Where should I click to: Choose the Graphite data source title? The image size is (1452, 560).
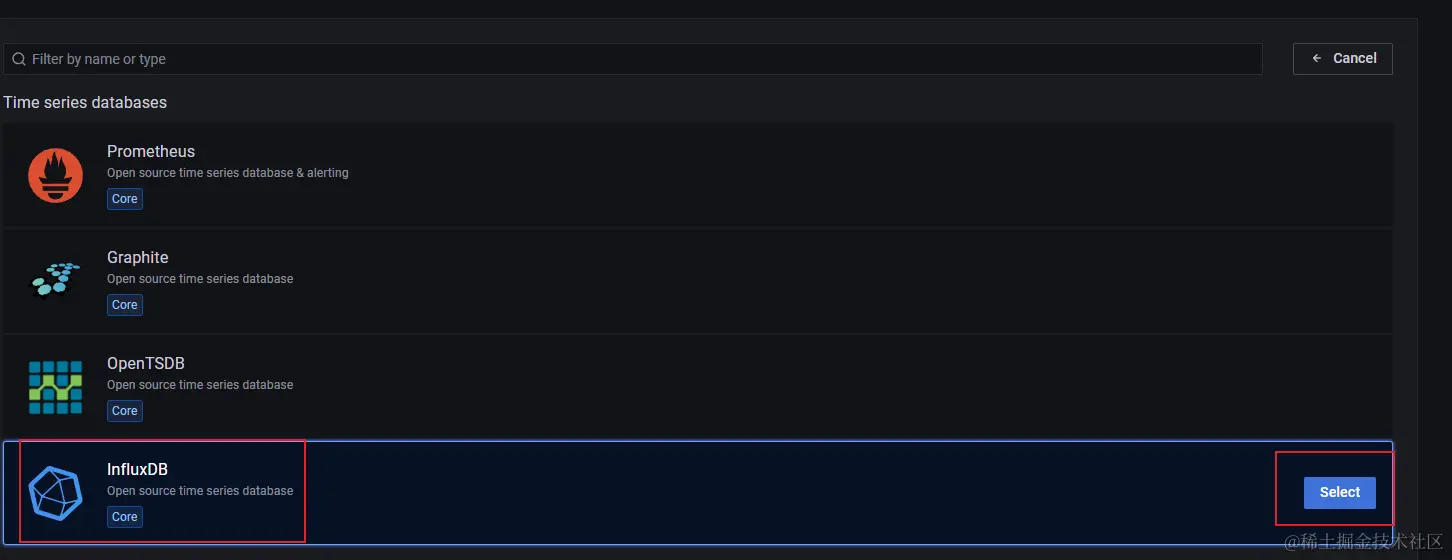point(138,257)
